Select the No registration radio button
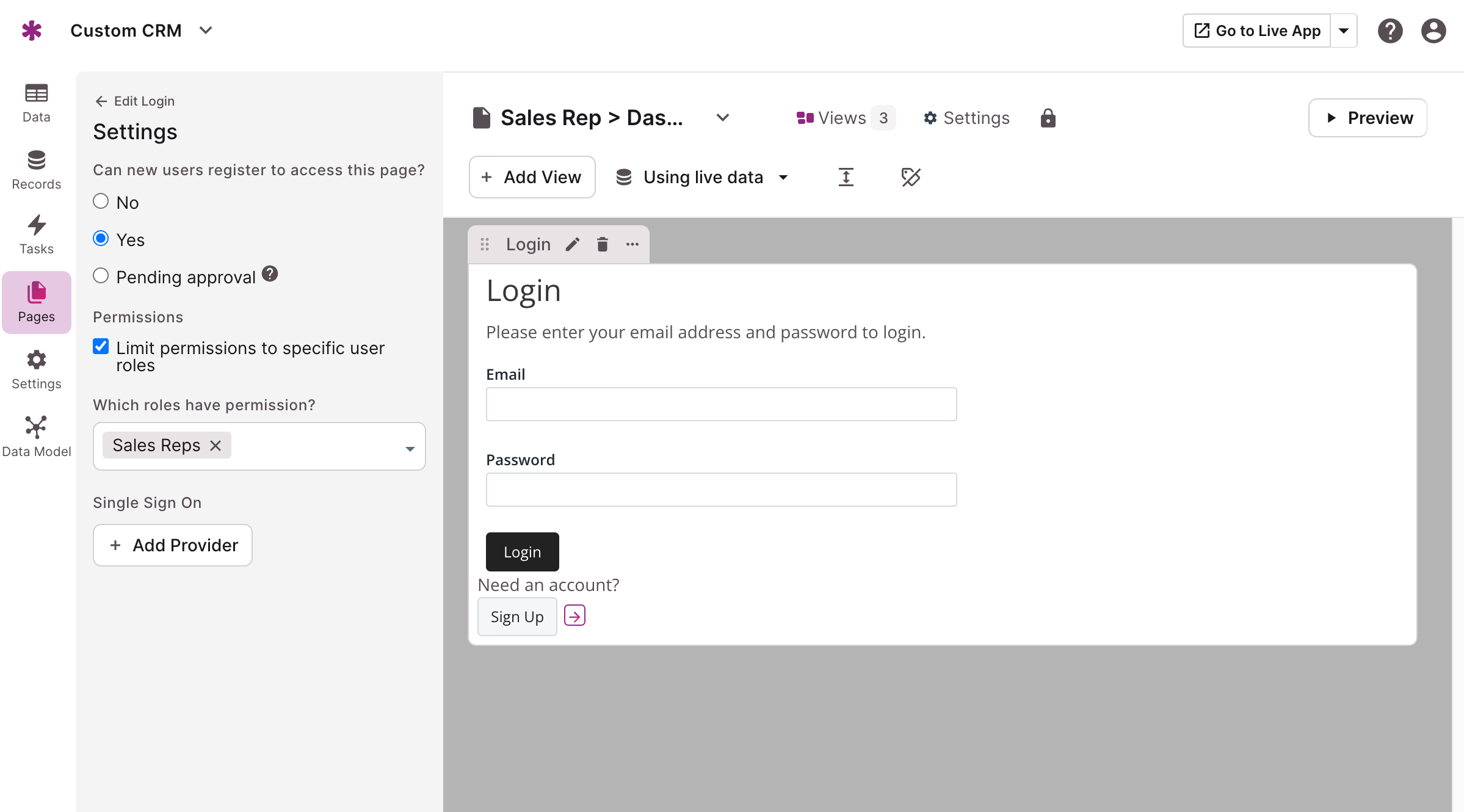This screenshot has width=1464, height=812. [x=101, y=201]
